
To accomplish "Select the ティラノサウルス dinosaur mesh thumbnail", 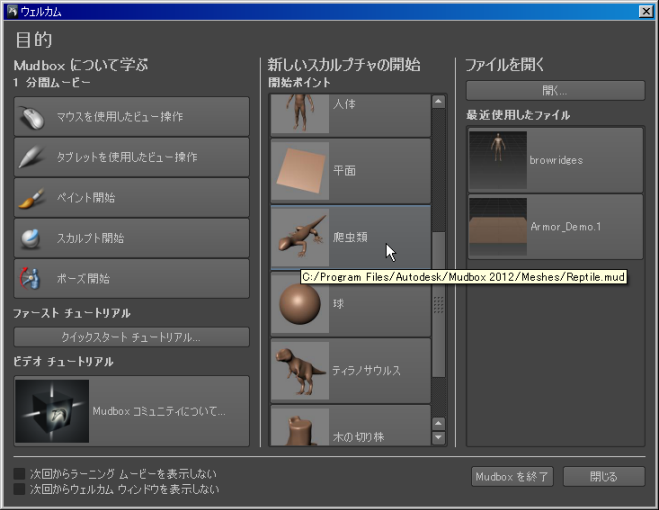I will [x=300, y=370].
